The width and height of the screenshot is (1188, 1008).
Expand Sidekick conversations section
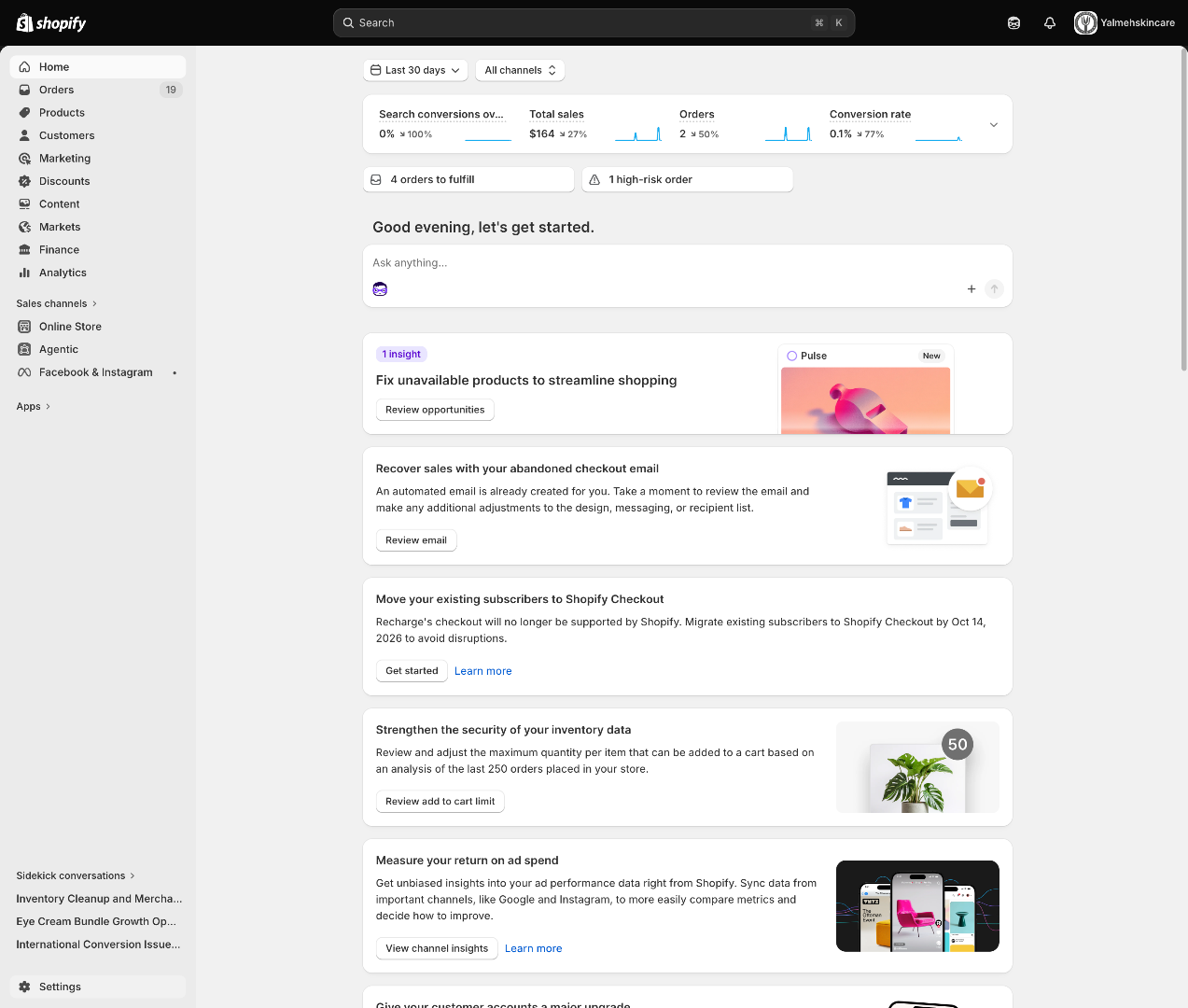tap(76, 875)
